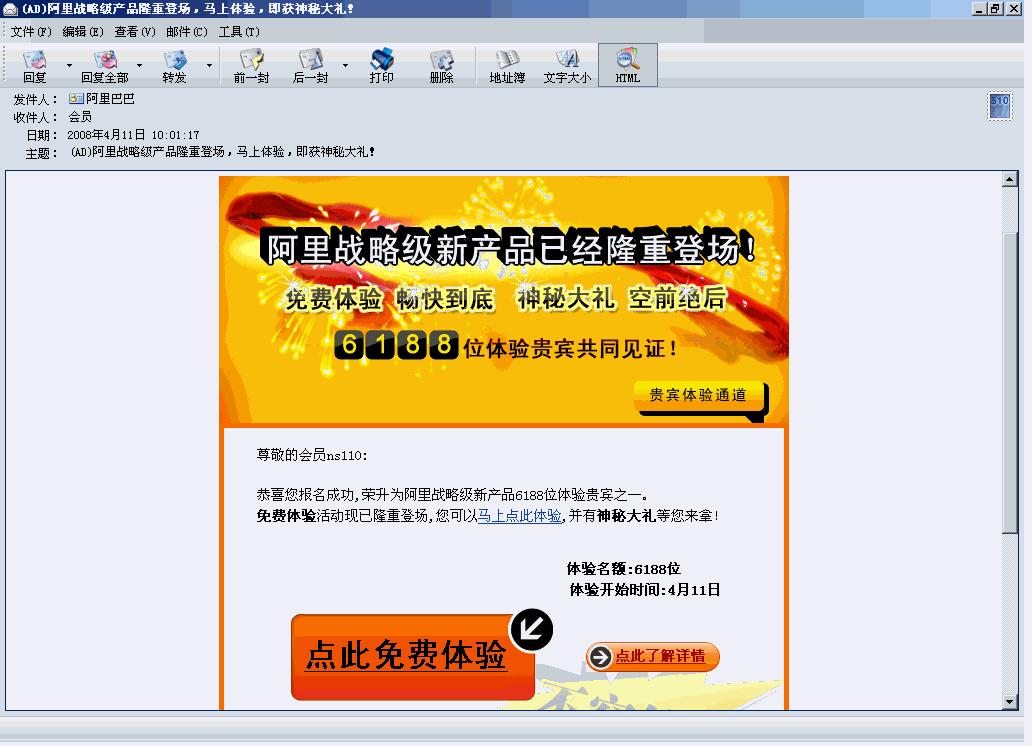The width and height of the screenshot is (1032, 746).
Task: Go to previous message (前一封)
Action: pos(251,66)
